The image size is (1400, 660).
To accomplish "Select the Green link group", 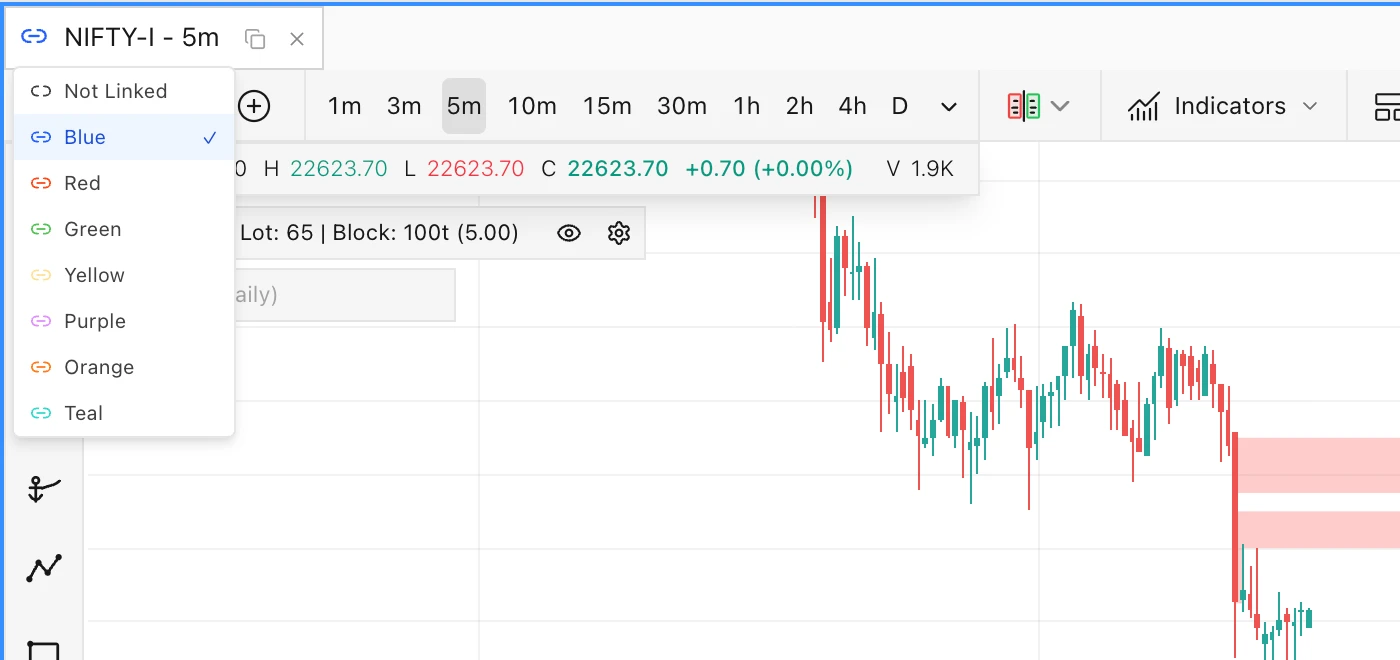I will 124,229.
